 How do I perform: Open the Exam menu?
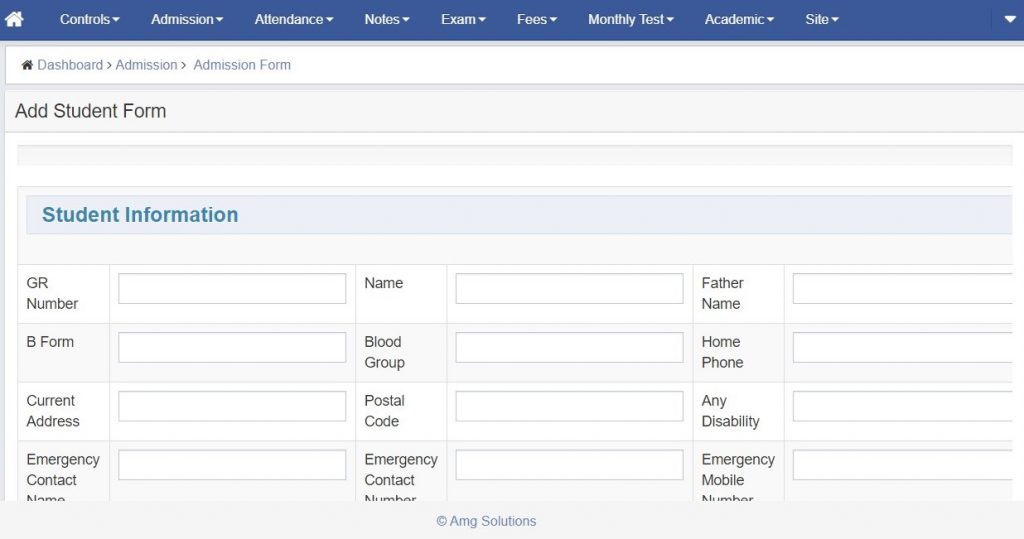(x=463, y=19)
